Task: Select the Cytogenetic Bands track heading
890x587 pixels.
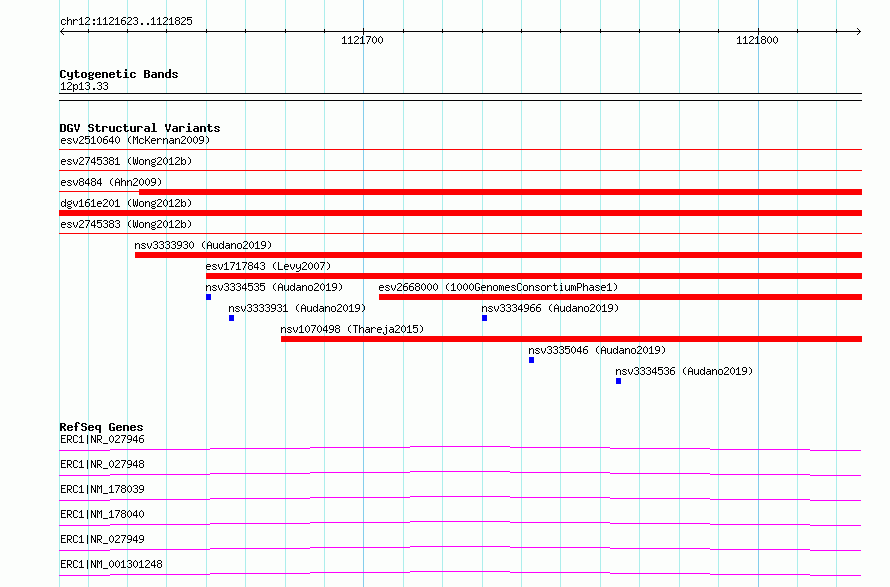Action: click(119, 74)
